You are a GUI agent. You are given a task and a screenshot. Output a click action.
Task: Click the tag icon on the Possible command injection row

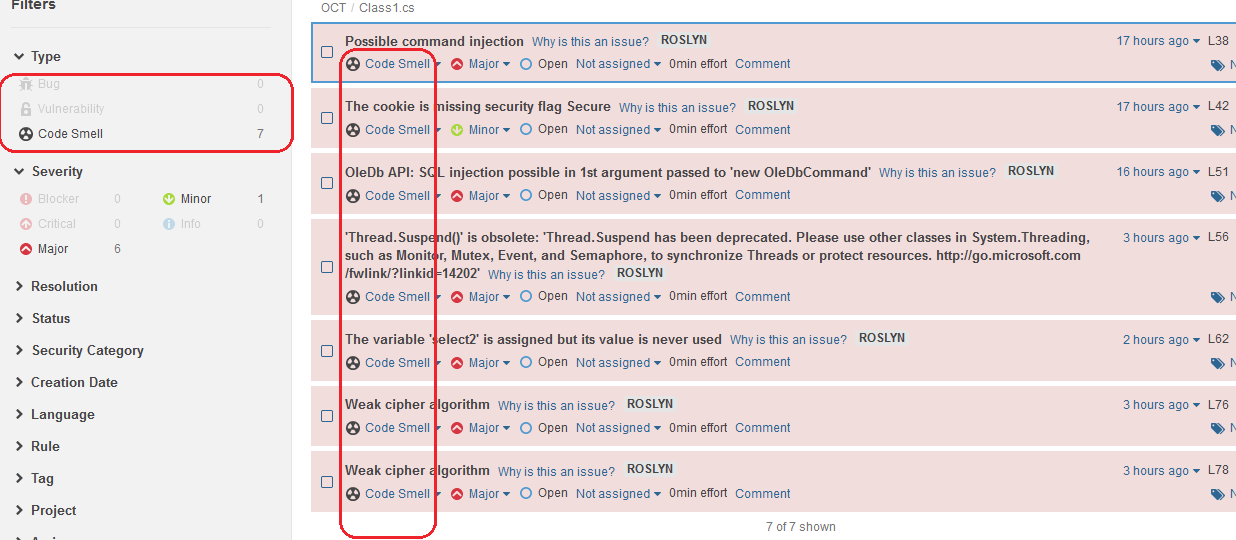pyautogui.click(x=1217, y=65)
